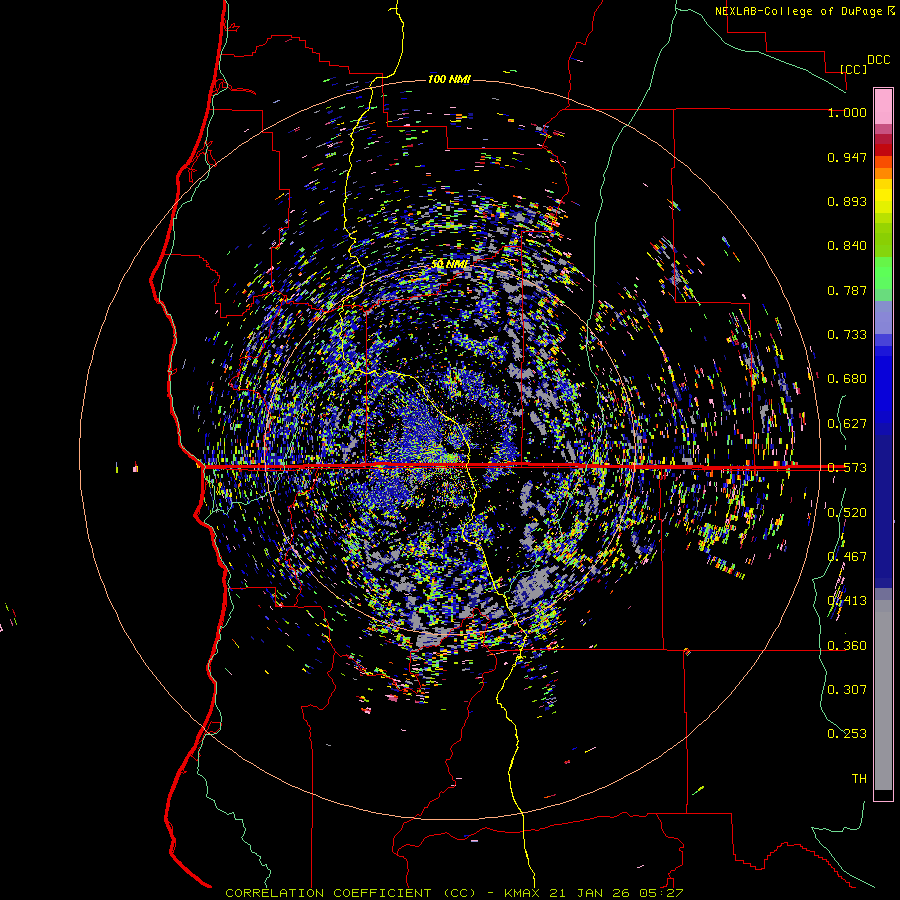Select the 0.520 scale value
This screenshot has height=900, width=900.
click(x=847, y=513)
